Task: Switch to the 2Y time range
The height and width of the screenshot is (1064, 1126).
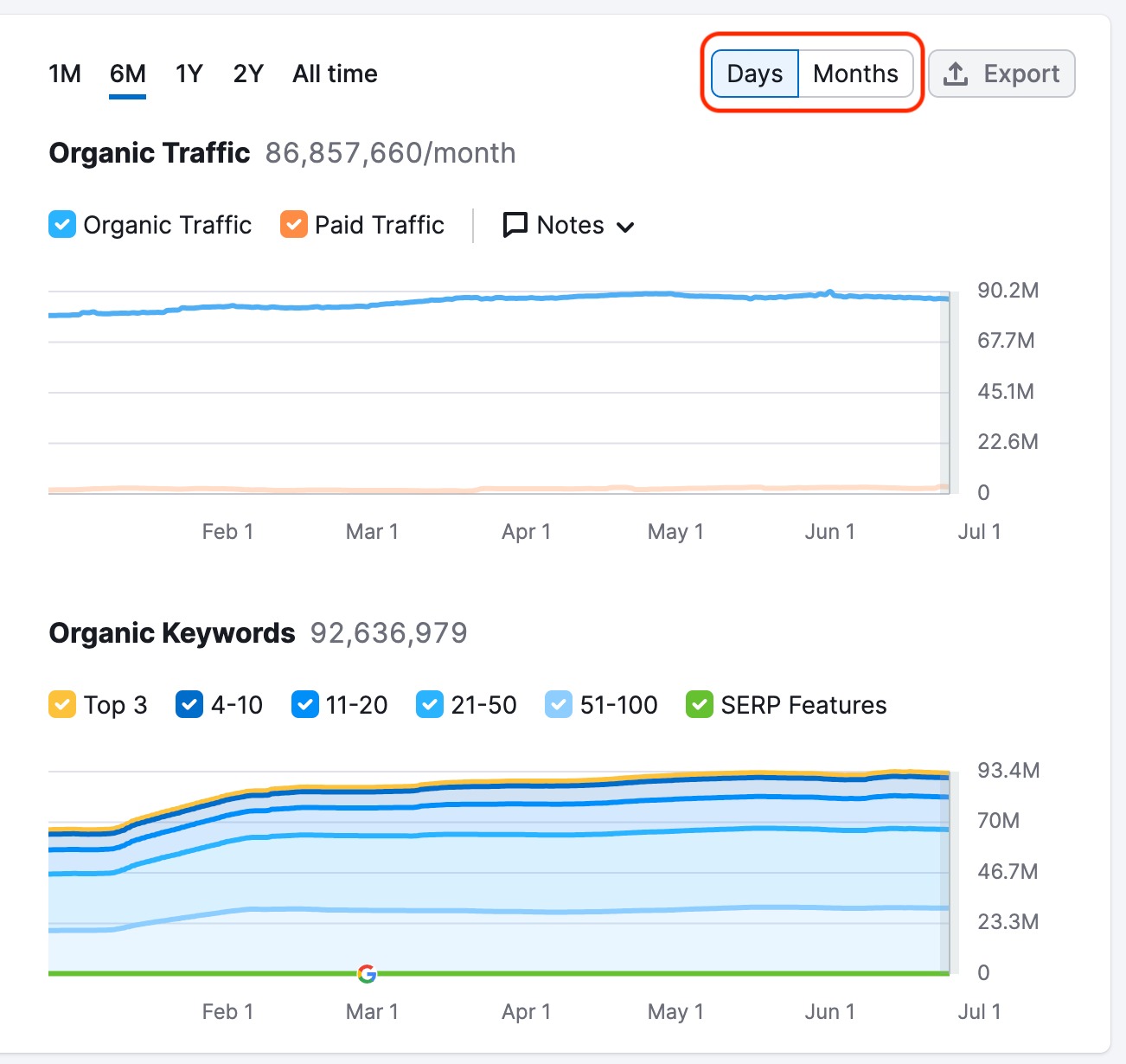Action: click(248, 74)
